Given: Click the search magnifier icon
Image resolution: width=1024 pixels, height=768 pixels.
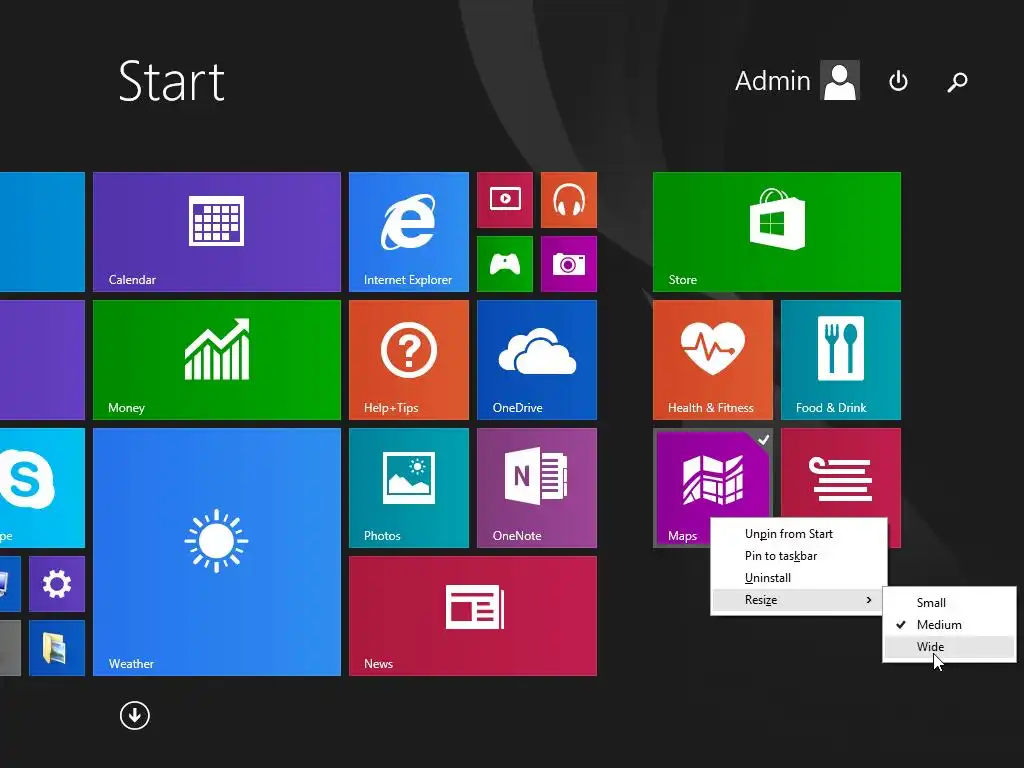Looking at the screenshot, I should coord(957,81).
